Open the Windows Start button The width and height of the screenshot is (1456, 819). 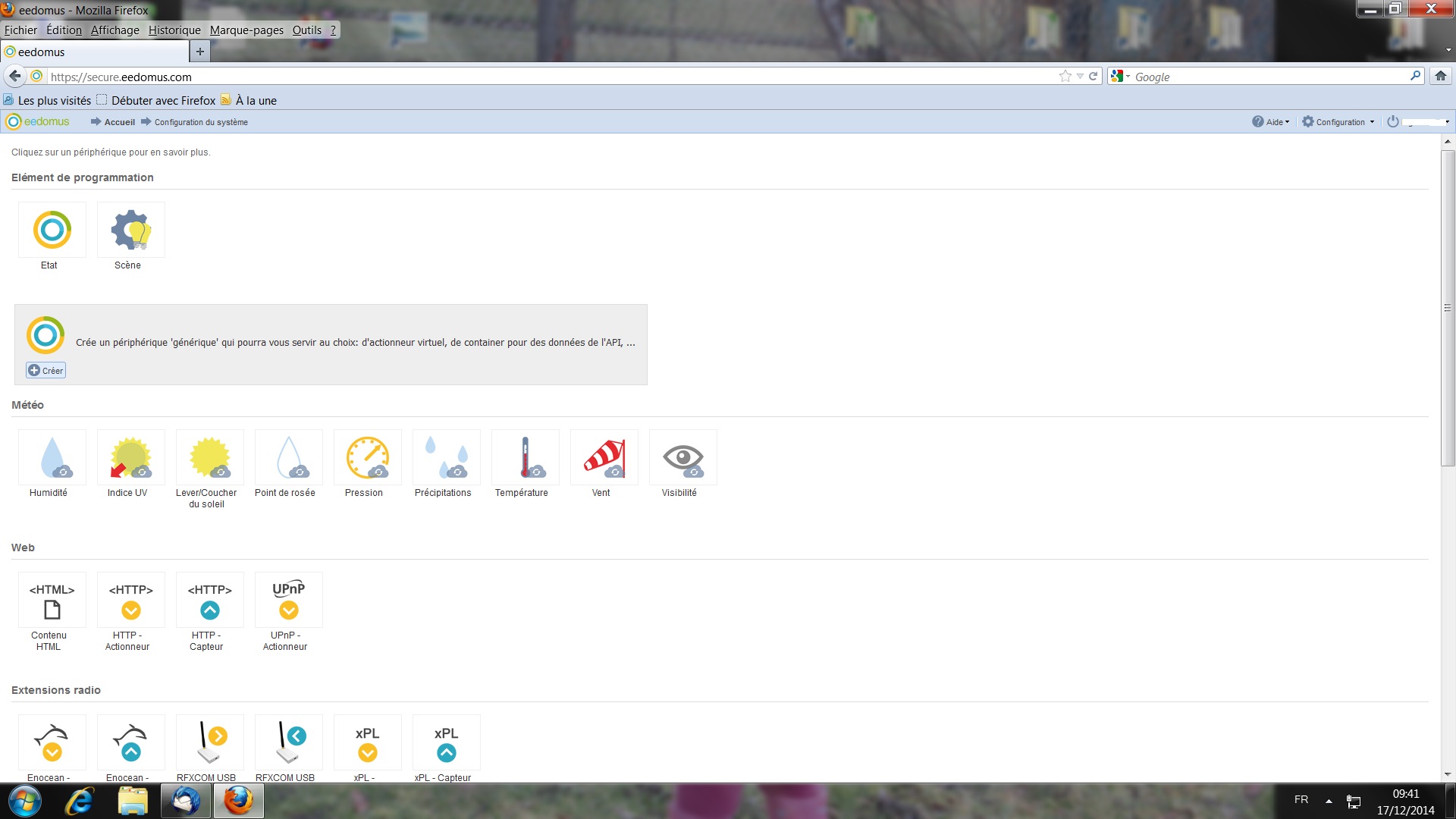pyautogui.click(x=25, y=801)
